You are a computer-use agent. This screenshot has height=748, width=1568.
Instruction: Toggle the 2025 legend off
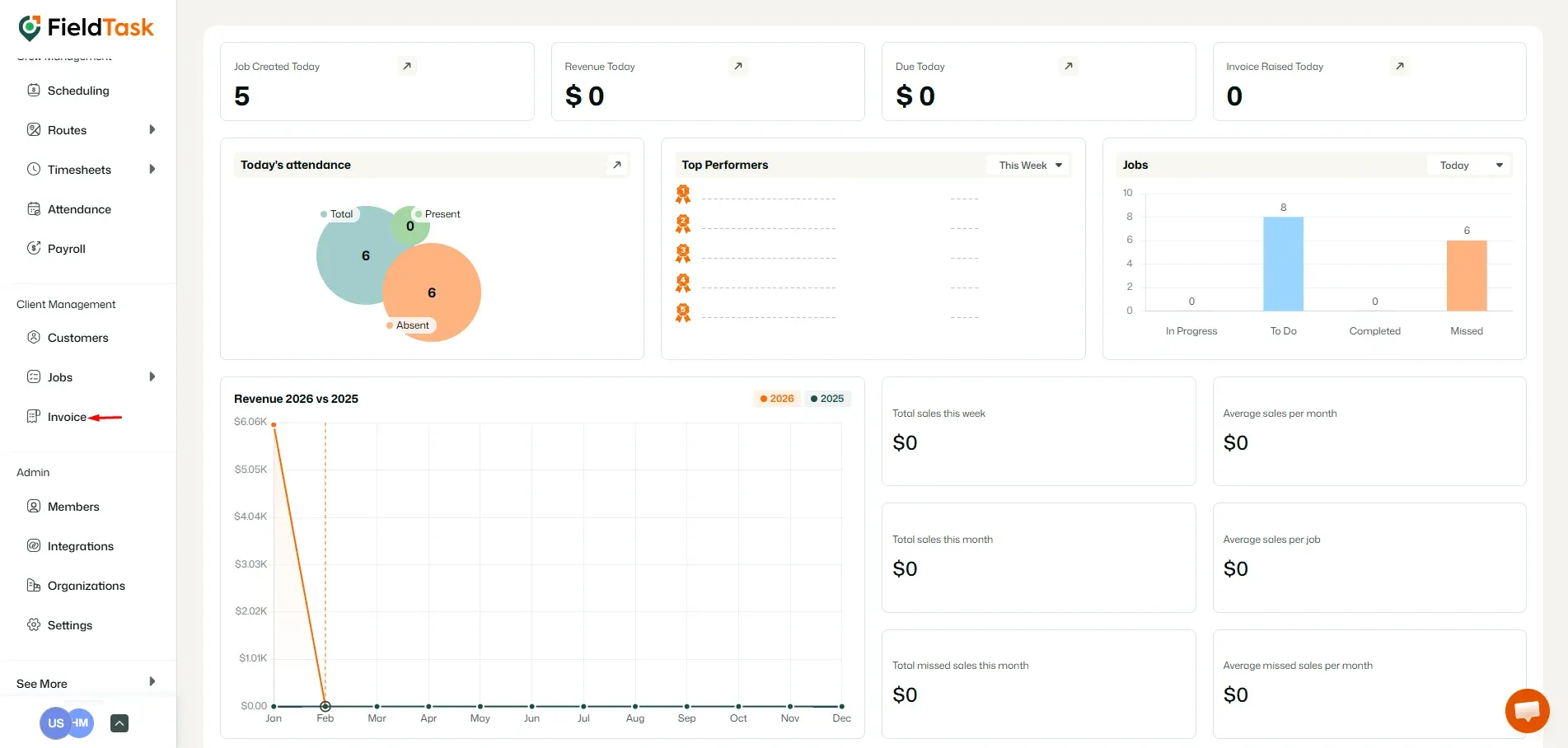(827, 398)
